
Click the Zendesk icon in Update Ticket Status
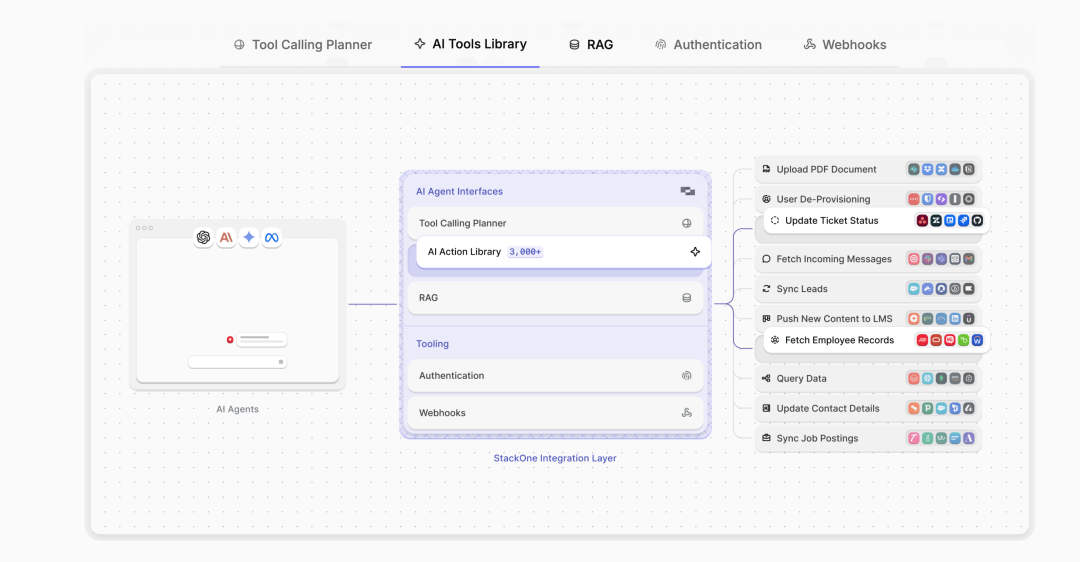(936, 220)
